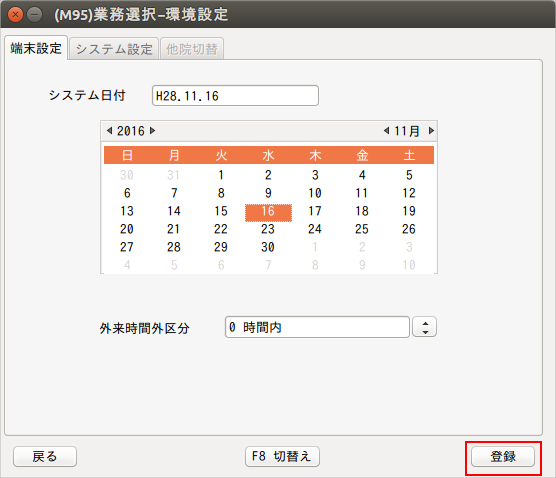
Task: Click greyed December 7 under the 水 column
Action: [268, 265]
